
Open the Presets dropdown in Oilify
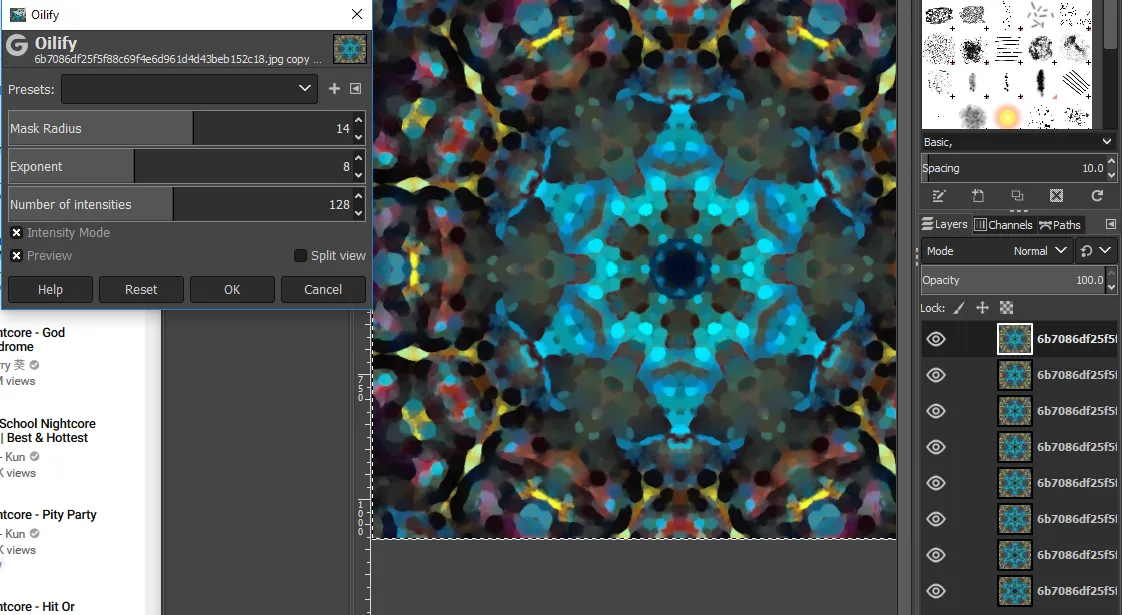coord(190,89)
